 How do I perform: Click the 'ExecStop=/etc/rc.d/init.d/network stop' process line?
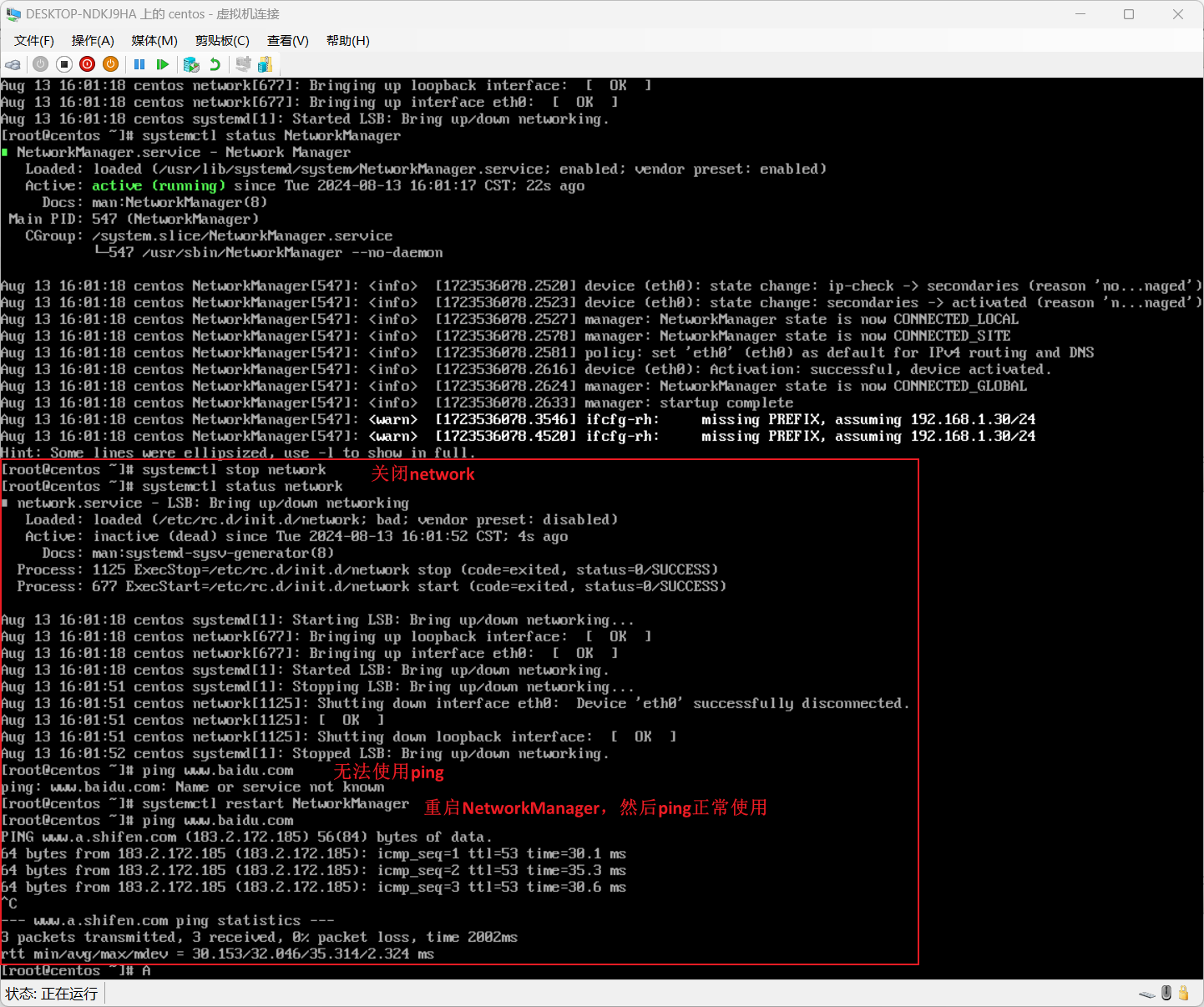click(367, 569)
